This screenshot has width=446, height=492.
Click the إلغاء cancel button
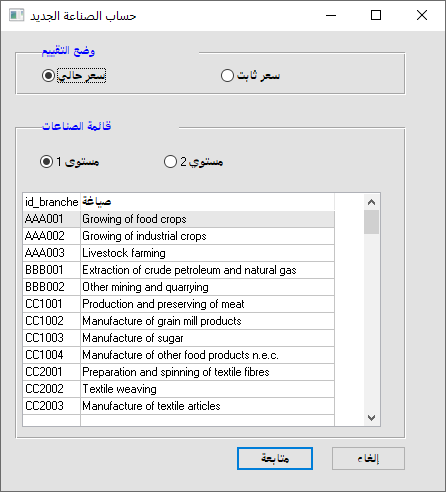click(368, 458)
